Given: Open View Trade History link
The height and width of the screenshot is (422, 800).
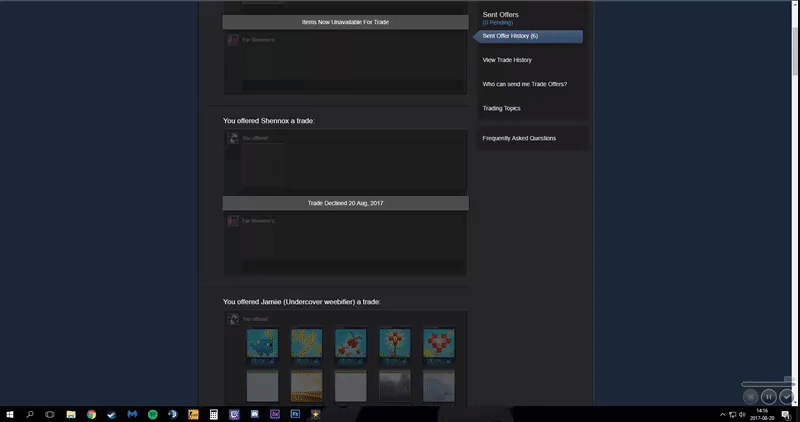Looking at the screenshot, I should click(x=507, y=60).
